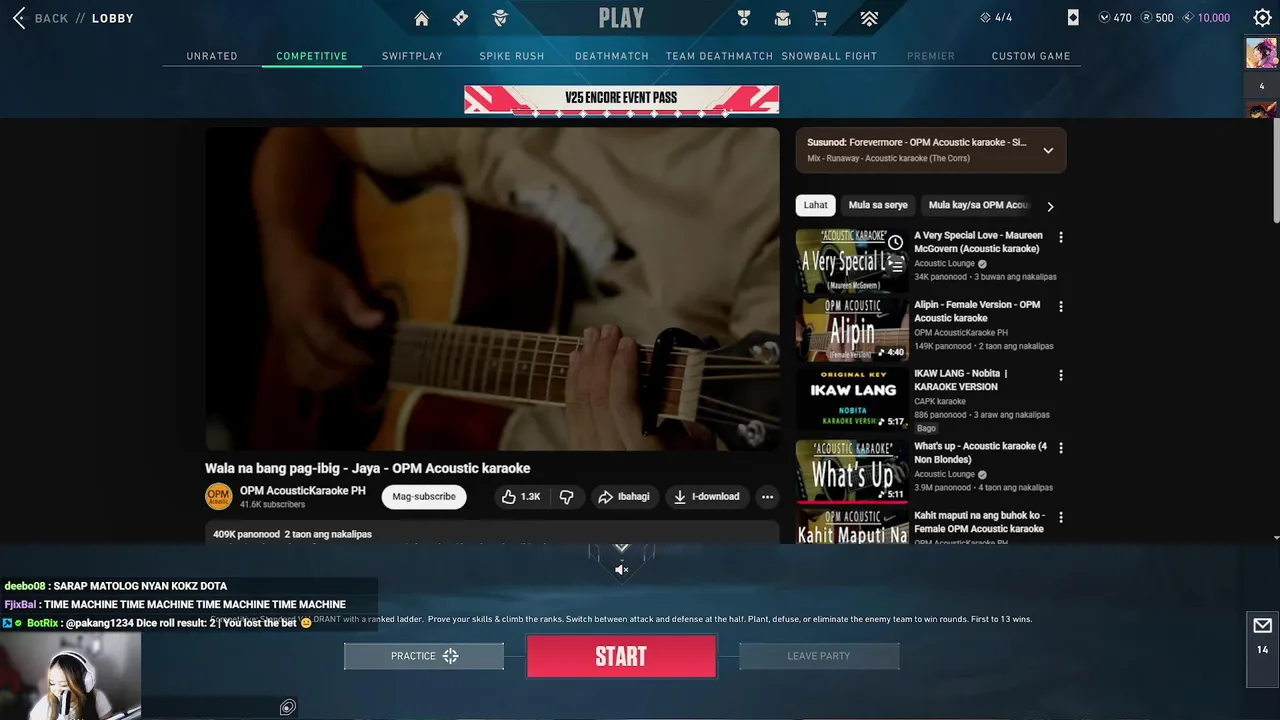Screen dimensions: 1280x720
Task: Open options menu for Kahit maputi na video
Action: (1061, 518)
